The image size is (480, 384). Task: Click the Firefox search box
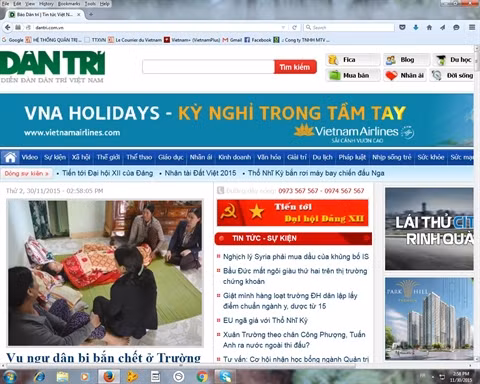(x=349, y=27)
